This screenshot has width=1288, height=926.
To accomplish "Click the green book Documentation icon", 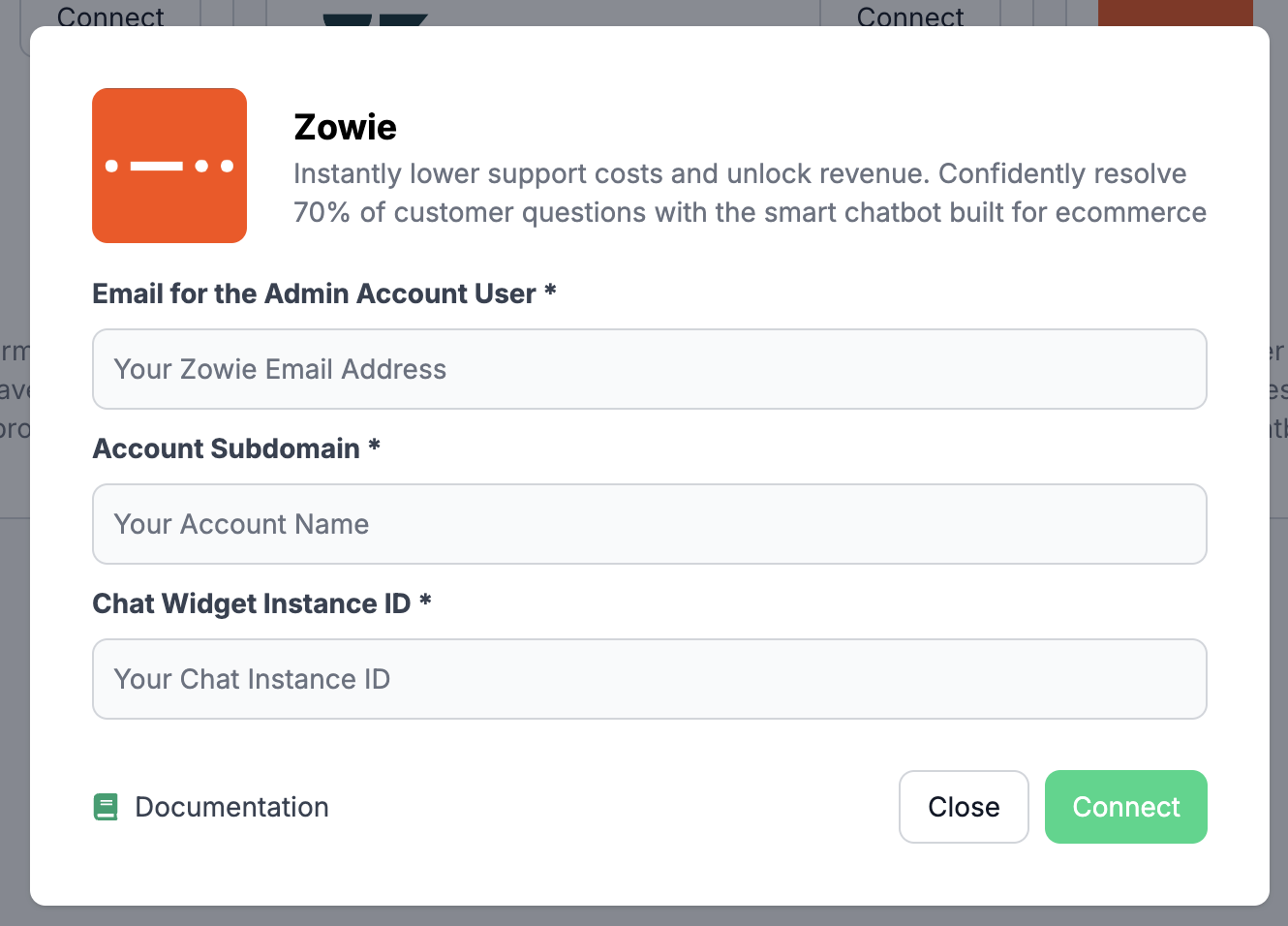I will 106,807.
